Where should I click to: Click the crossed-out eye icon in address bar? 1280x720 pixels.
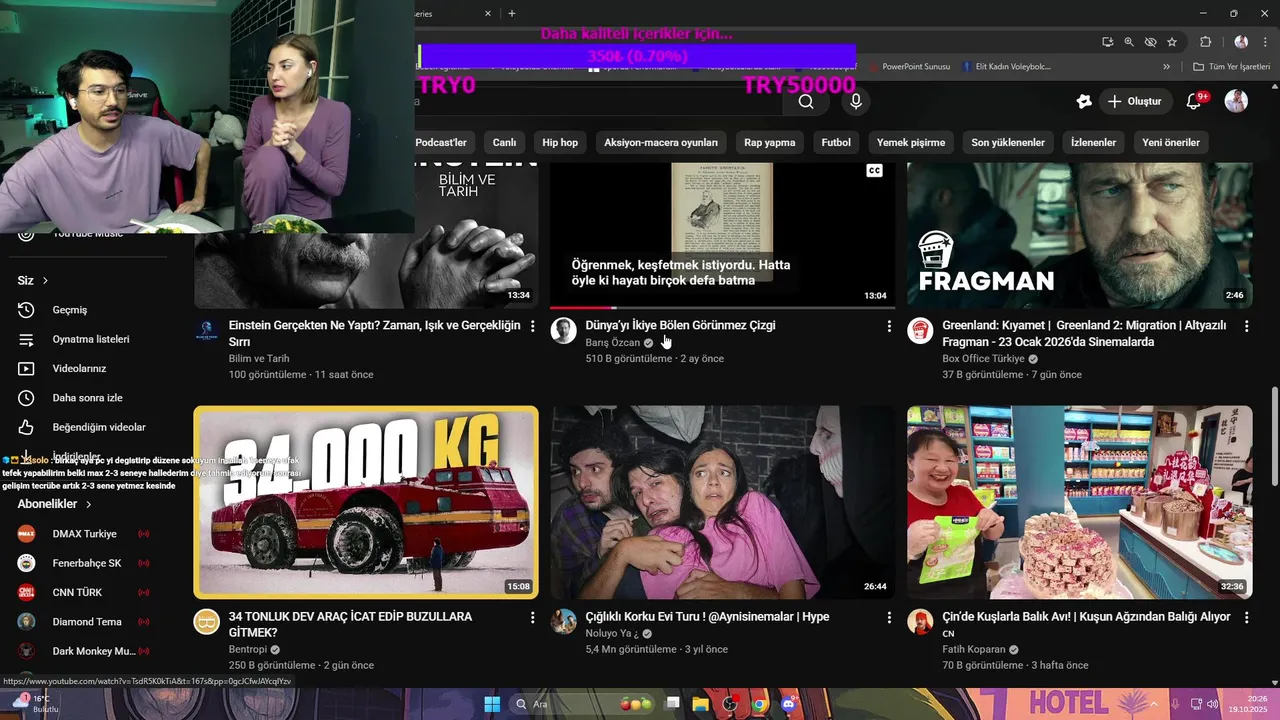click(1150, 42)
